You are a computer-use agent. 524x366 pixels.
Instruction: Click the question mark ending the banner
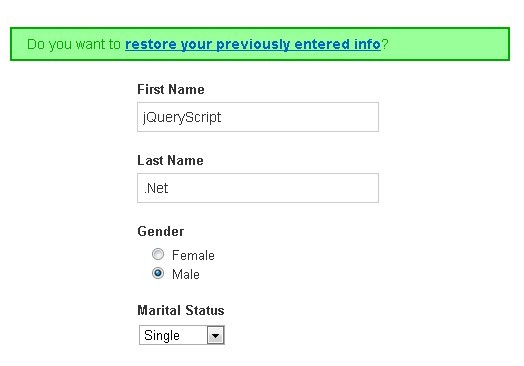(x=385, y=44)
